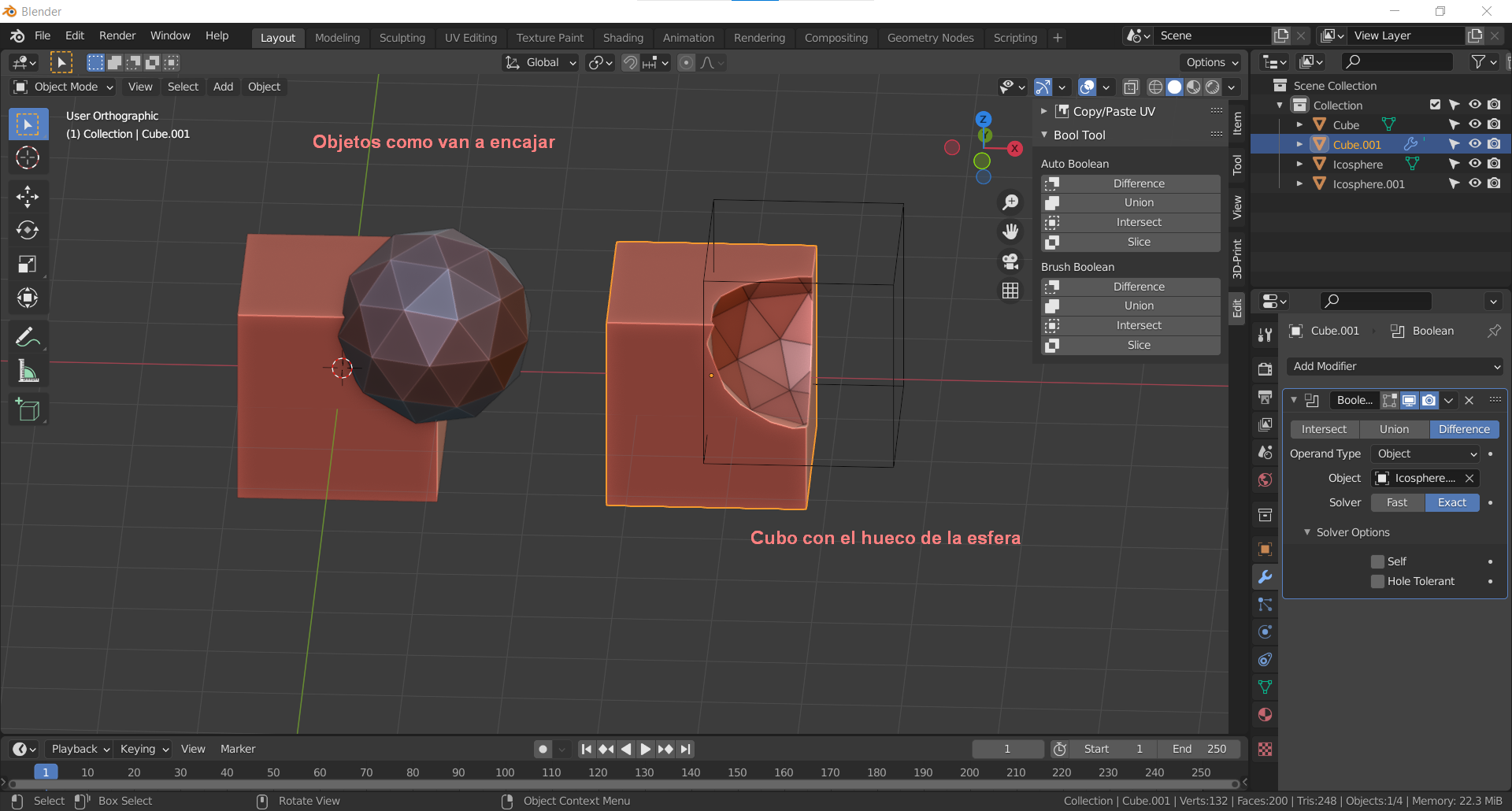The image size is (1512, 811).
Task: Open the Playback dropdown in timeline
Action: coord(79,749)
